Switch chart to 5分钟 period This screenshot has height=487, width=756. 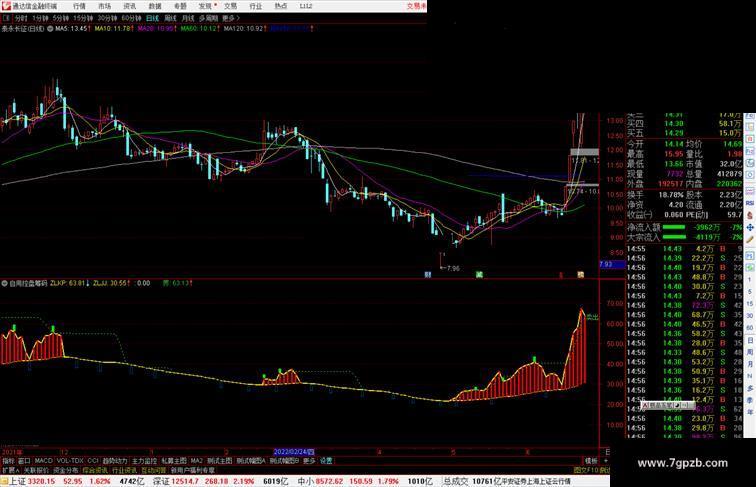(61, 18)
